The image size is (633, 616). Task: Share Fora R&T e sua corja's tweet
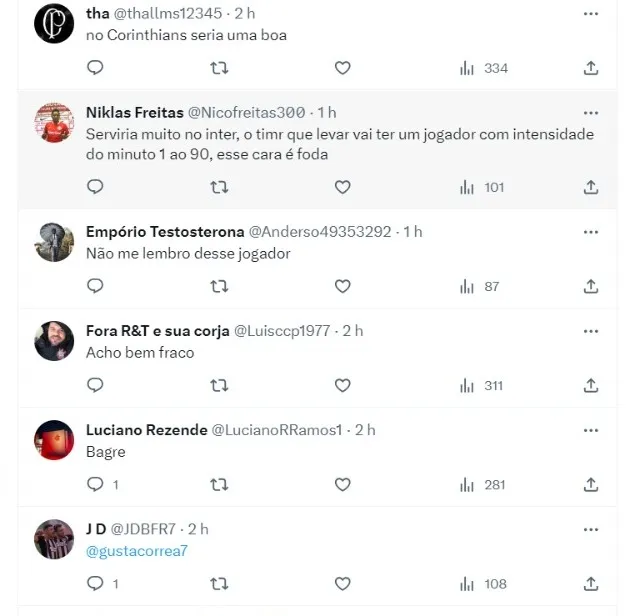591,385
